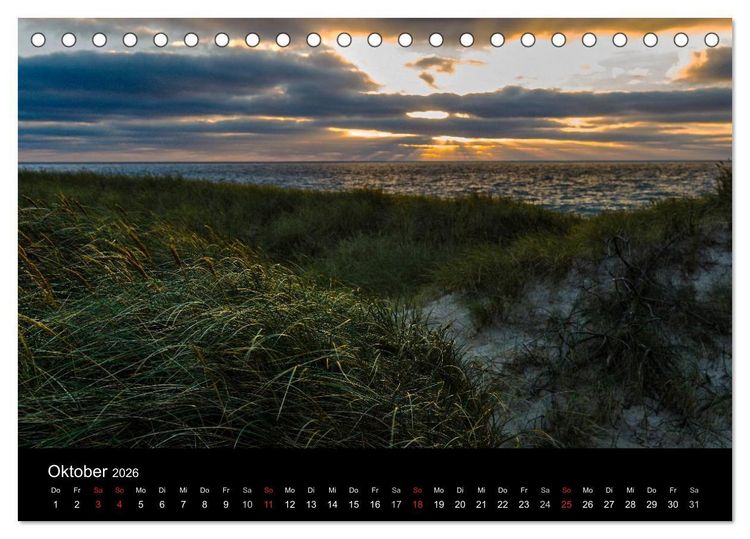Click date 16 in the calendar
The height and width of the screenshot is (539, 750).
point(375,505)
